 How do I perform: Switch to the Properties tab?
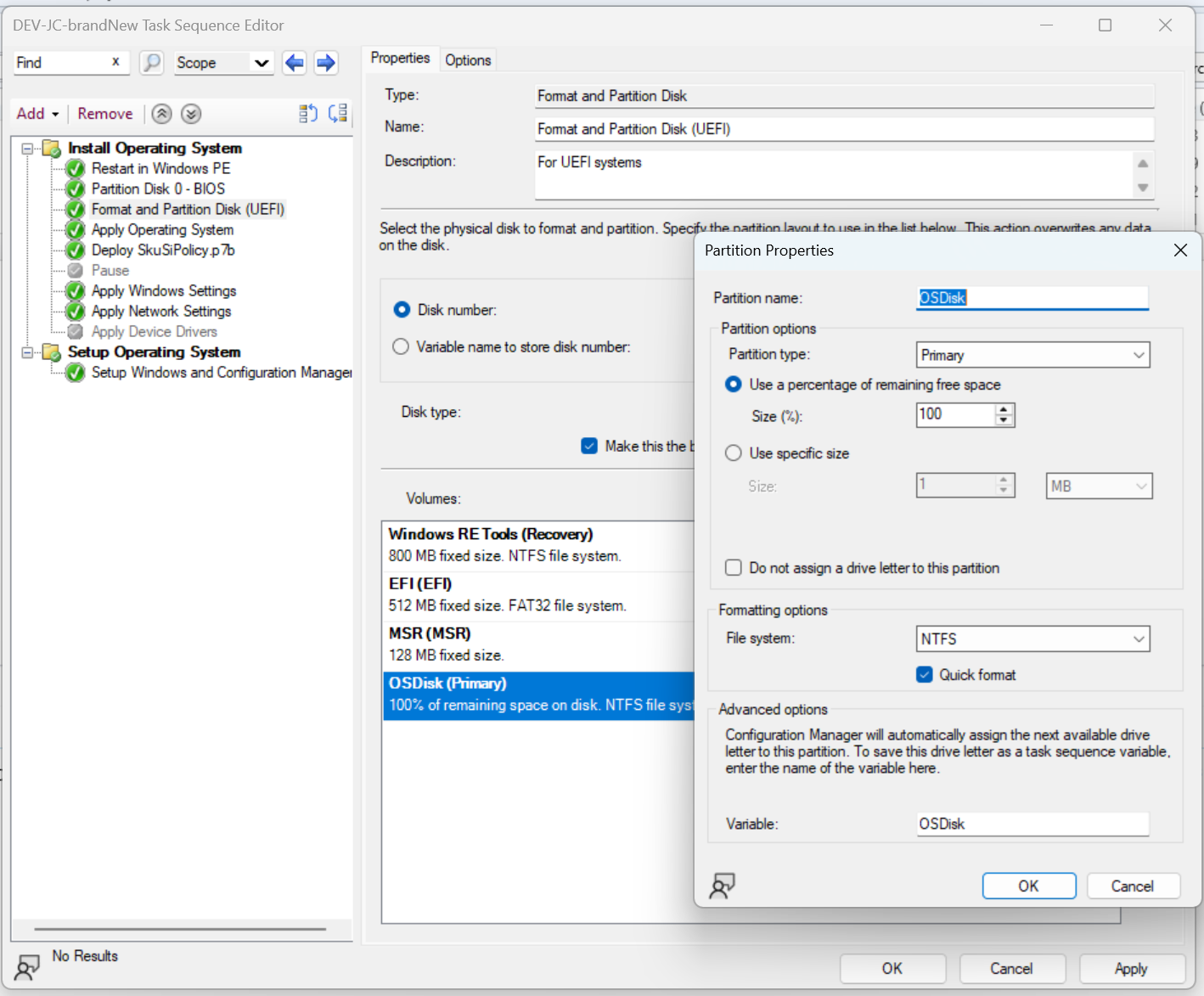400,59
